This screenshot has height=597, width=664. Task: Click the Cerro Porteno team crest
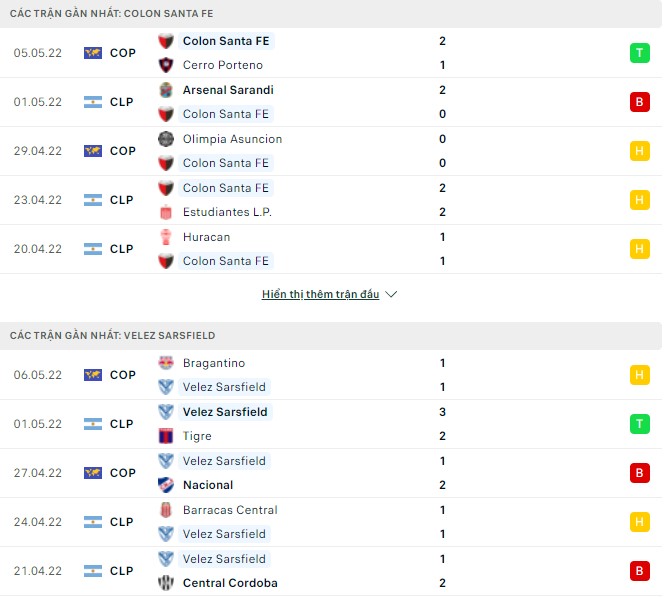[166, 65]
